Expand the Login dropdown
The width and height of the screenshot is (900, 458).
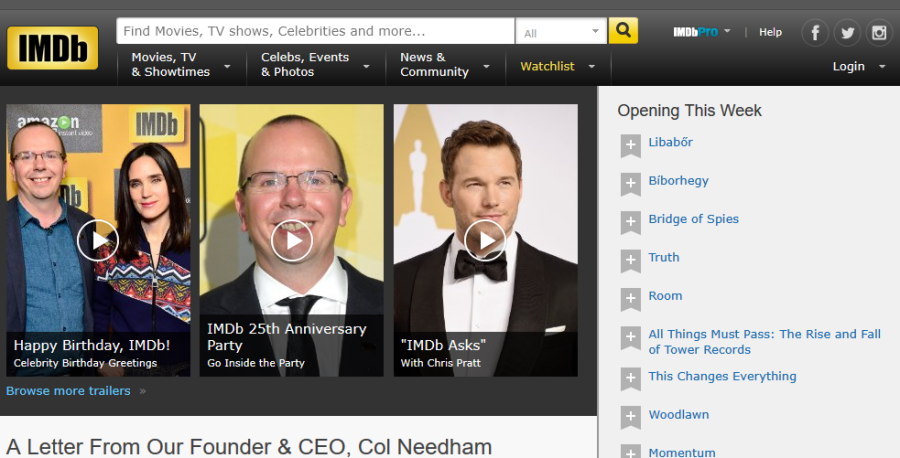point(858,67)
